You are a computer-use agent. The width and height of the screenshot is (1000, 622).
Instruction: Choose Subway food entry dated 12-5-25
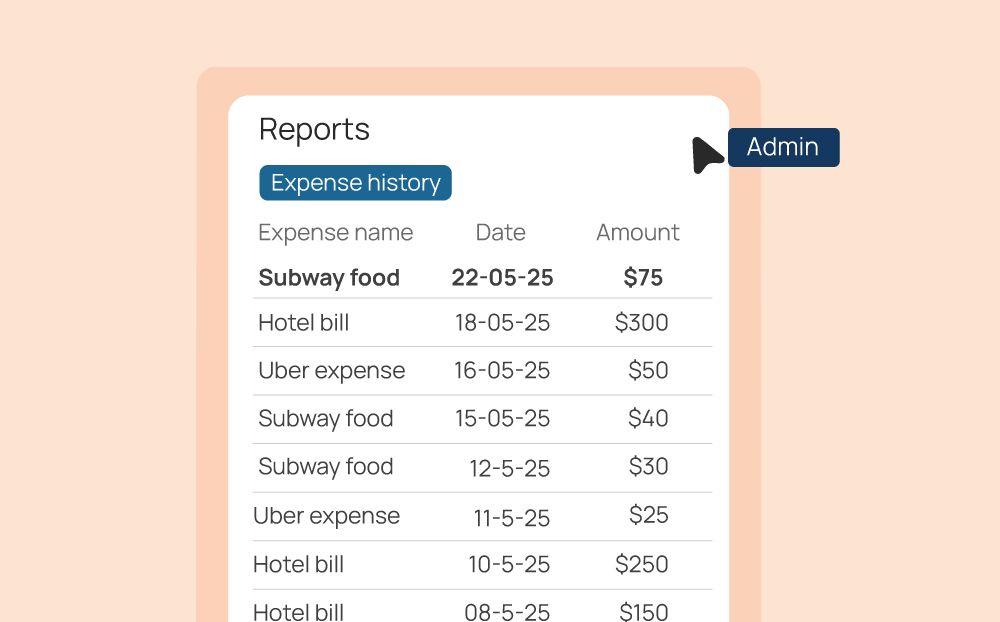coord(482,468)
